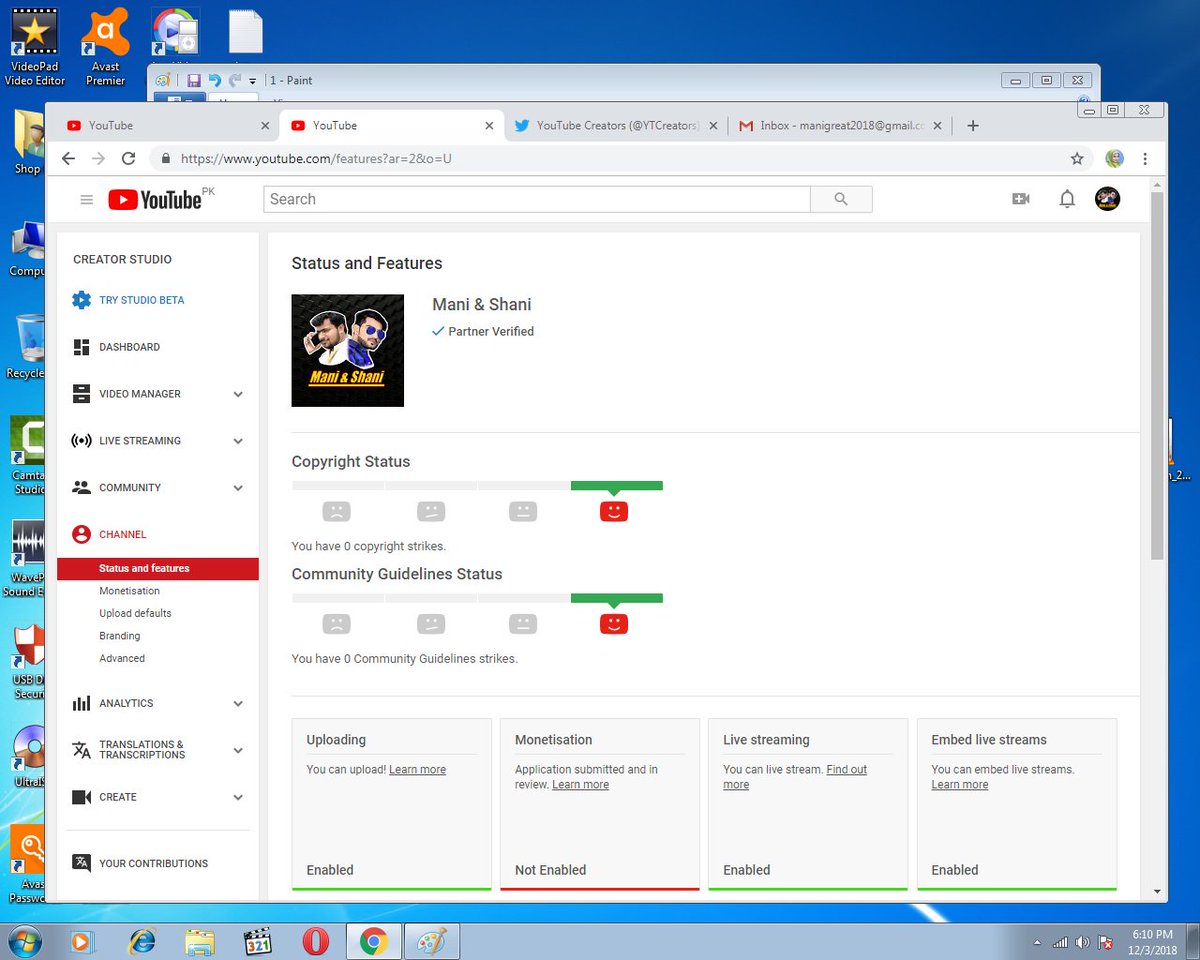The image size is (1200, 960).
Task: Click the YouTube logo
Action: click(156, 200)
